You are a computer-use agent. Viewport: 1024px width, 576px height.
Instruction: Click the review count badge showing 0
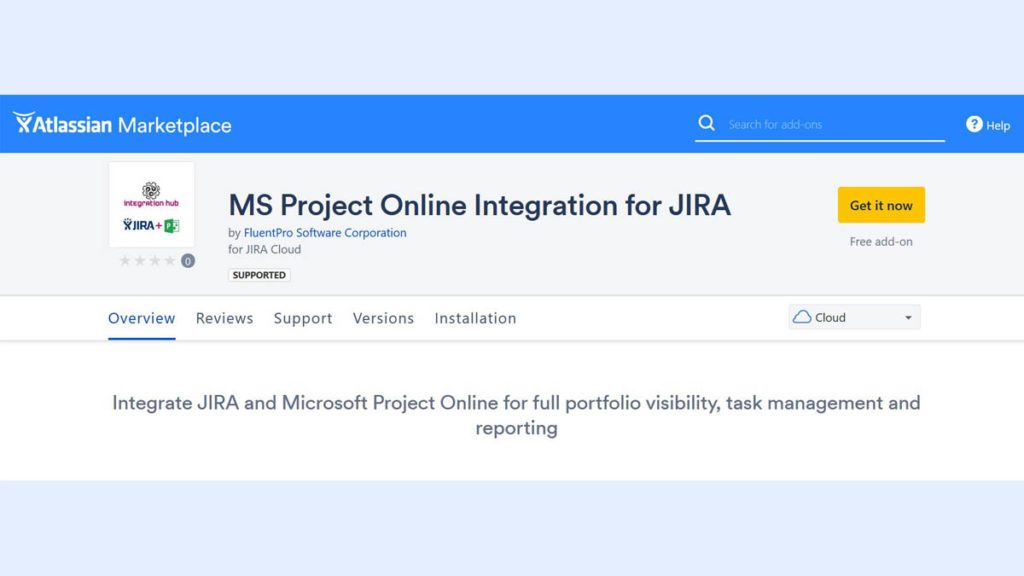pos(188,261)
